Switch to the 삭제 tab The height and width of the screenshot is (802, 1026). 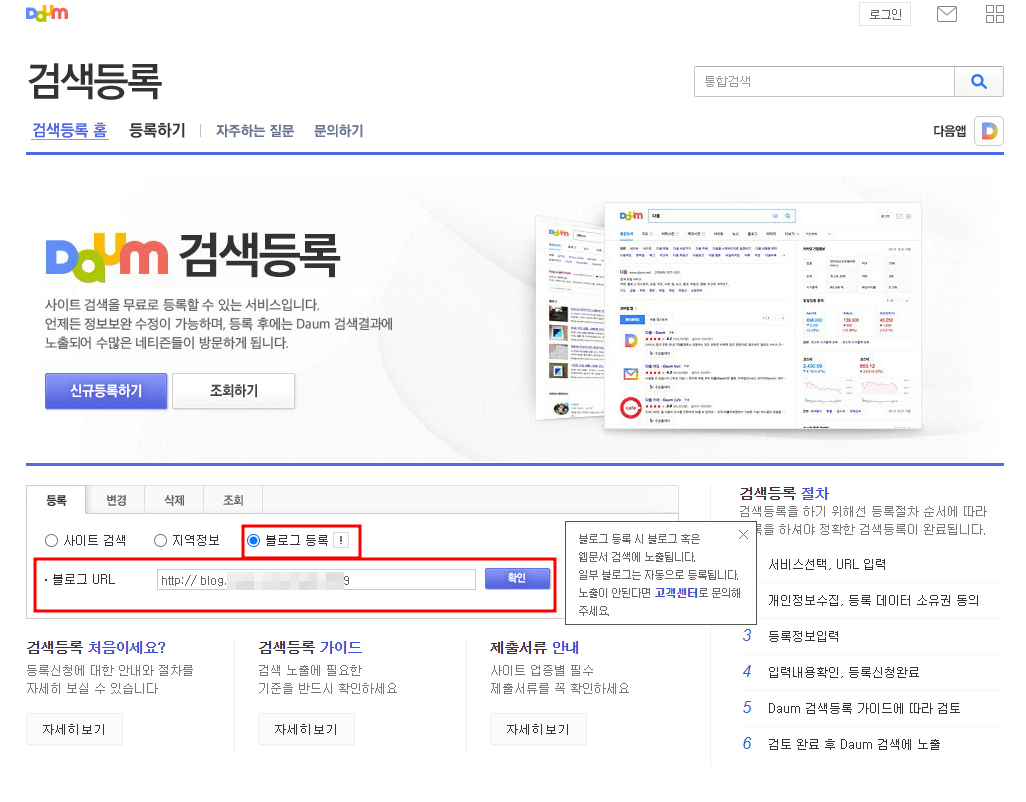[174, 500]
